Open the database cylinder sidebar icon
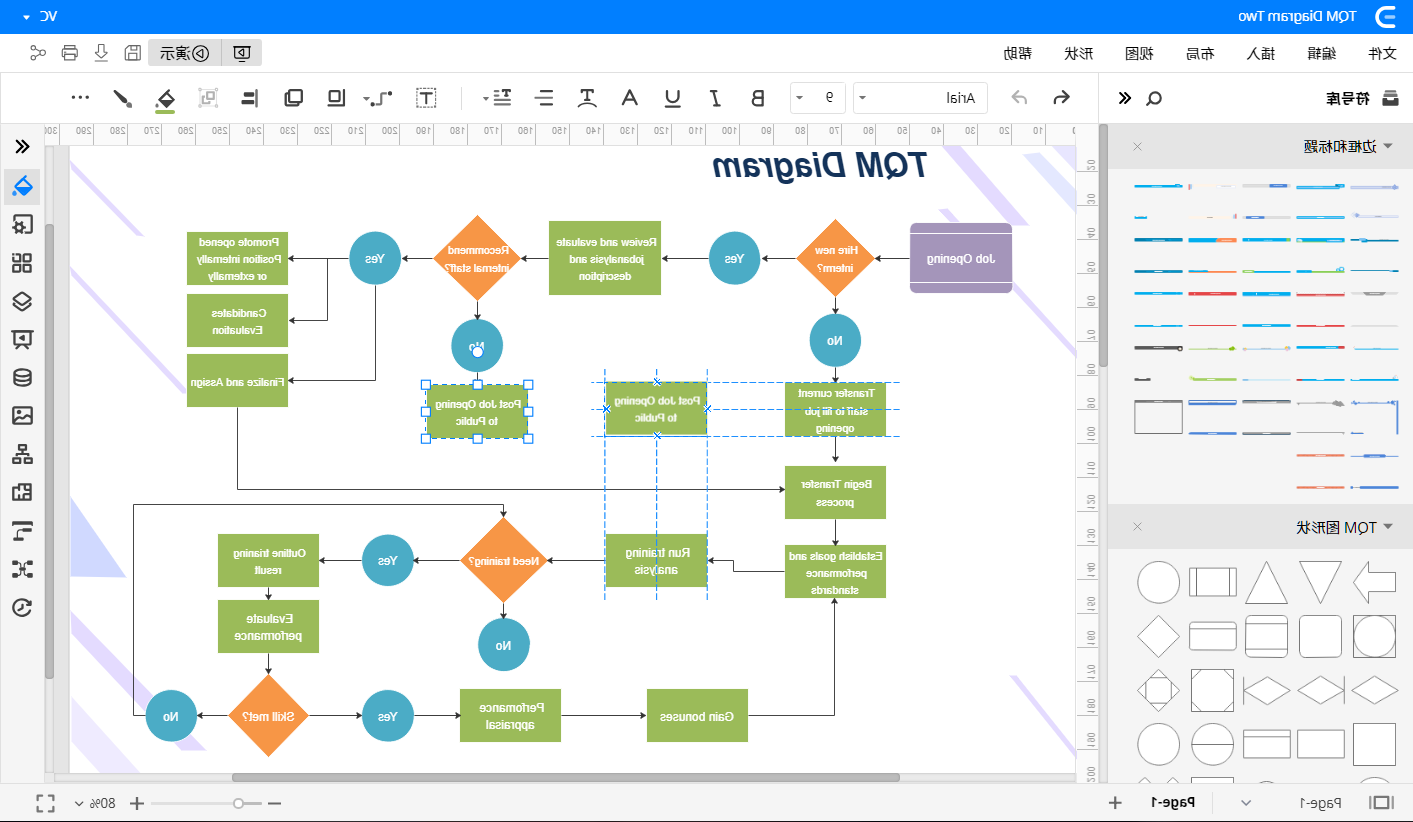The height and width of the screenshot is (822, 1413). pyautogui.click(x=22, y=378)
